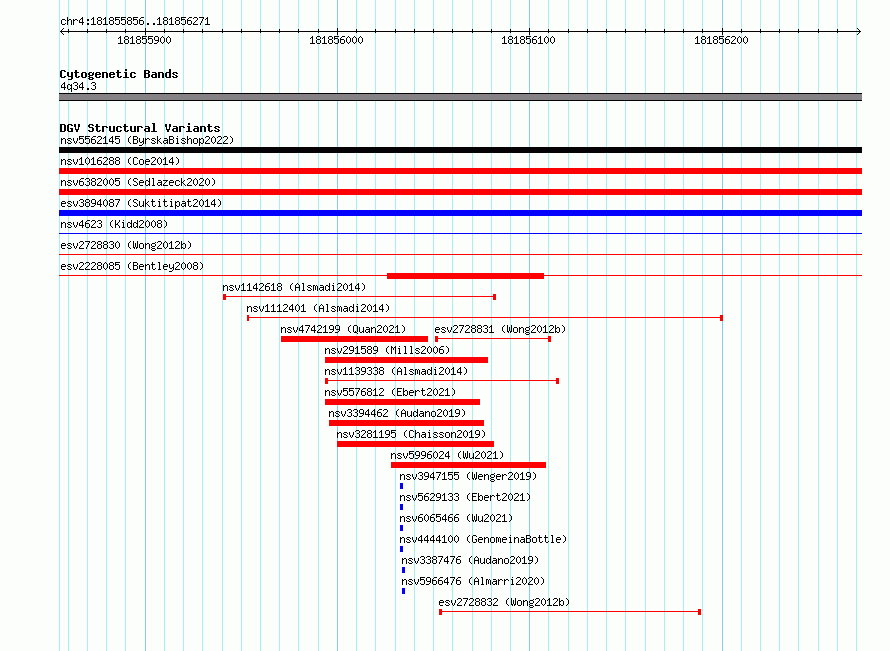The width and height of the screenshot is (890, 651).
Task: Open the nsv4742199 (Quan2021) label
Action: [343, 329]
